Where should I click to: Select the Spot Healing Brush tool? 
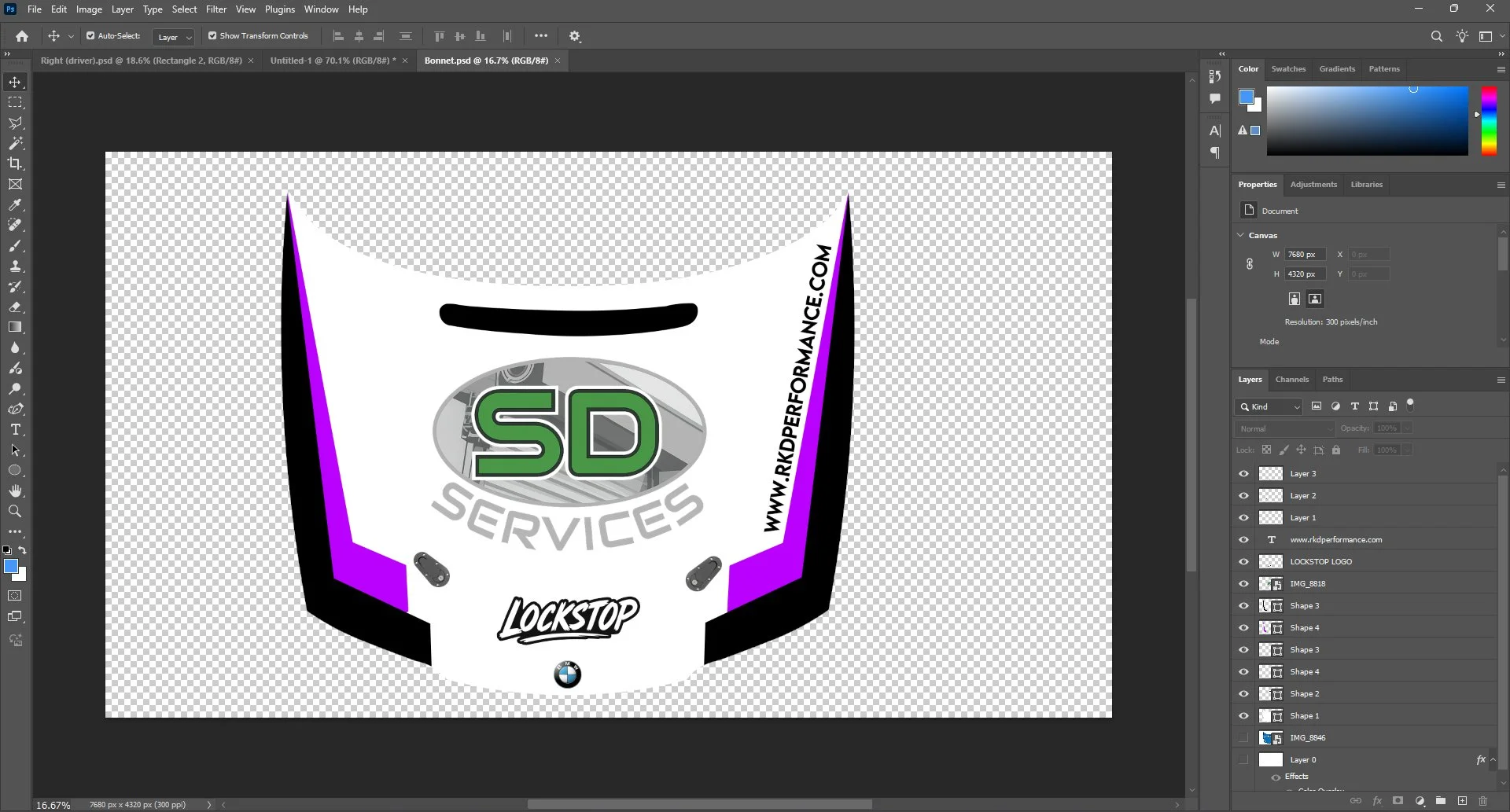tap(15, 226)
